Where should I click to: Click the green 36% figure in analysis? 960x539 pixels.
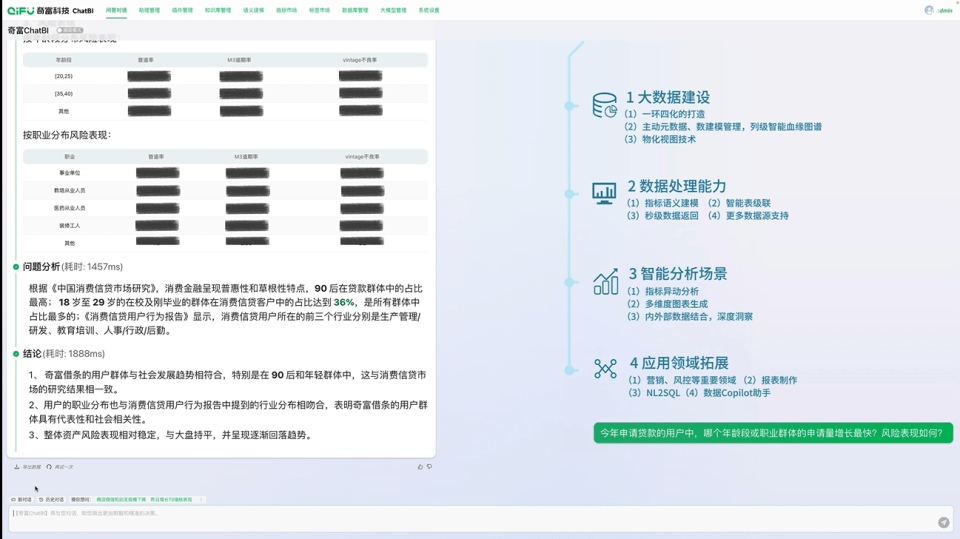click(344, 303)
